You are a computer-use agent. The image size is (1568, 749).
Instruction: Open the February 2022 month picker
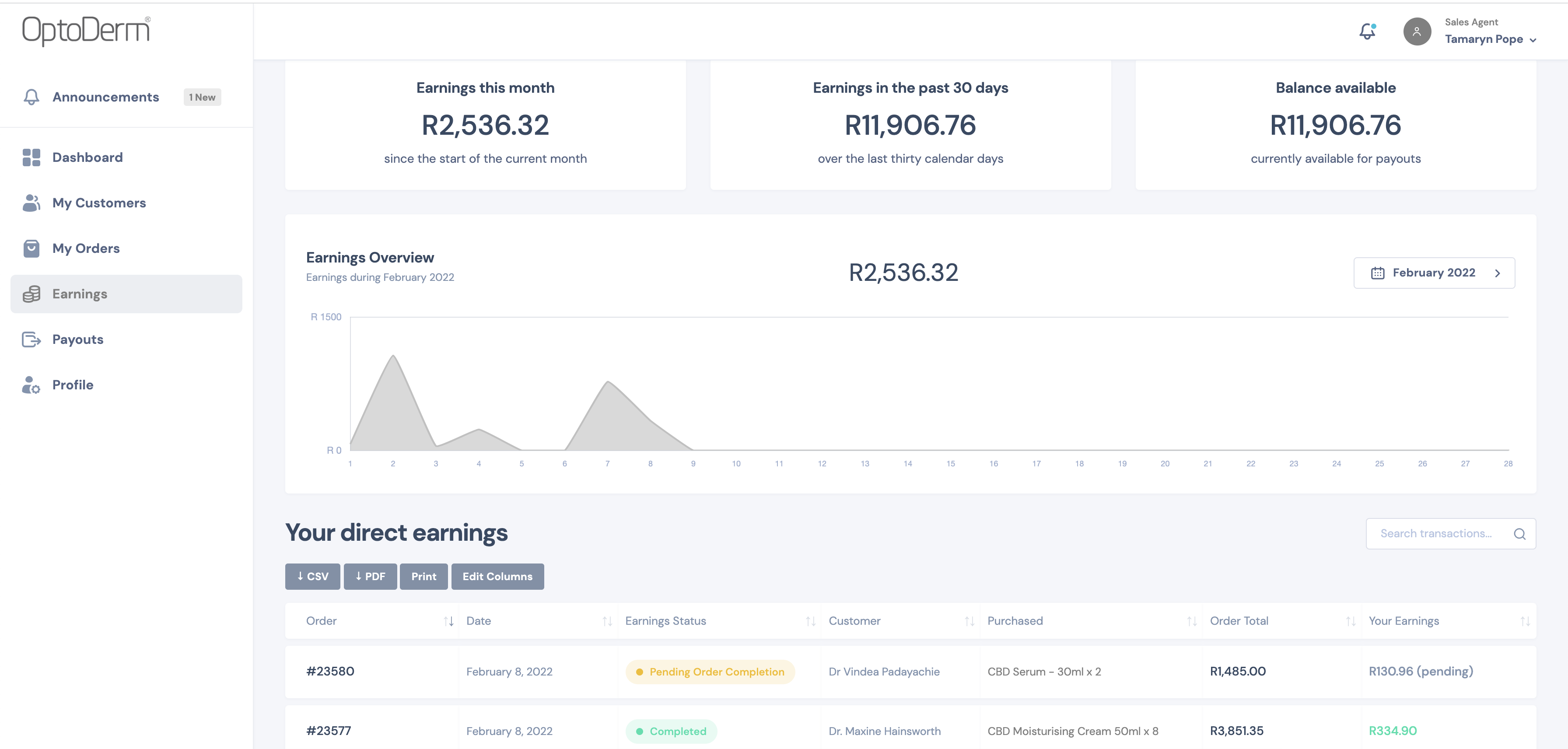tap(1434, 273)
